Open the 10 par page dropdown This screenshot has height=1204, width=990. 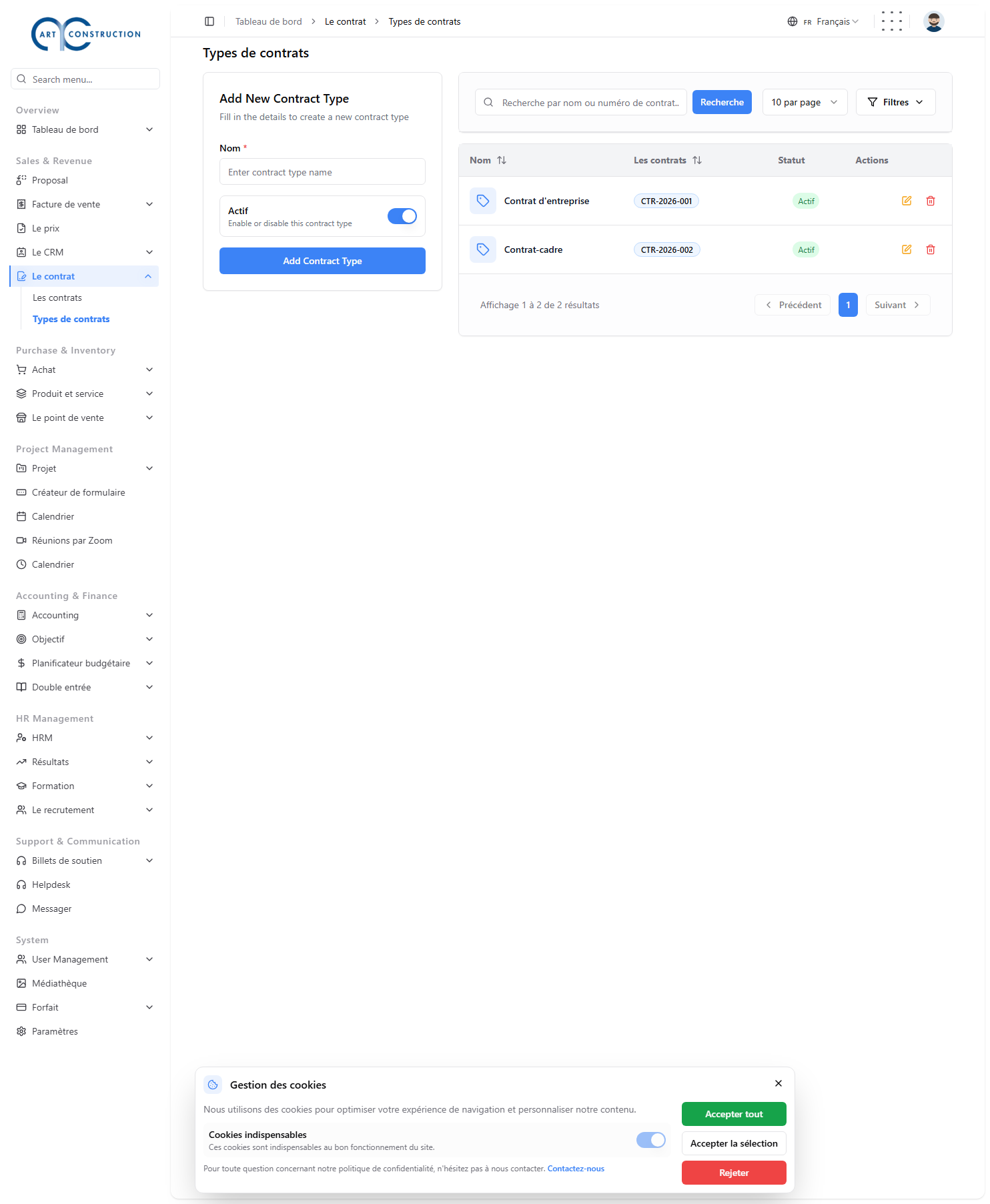coord(805,102)
